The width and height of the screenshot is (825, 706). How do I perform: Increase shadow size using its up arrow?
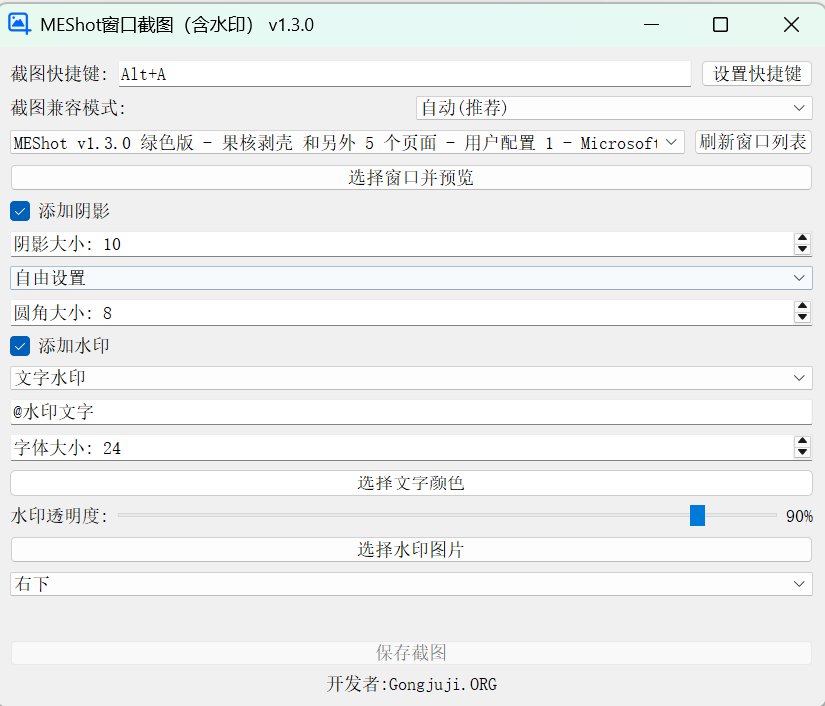[803, 238]
